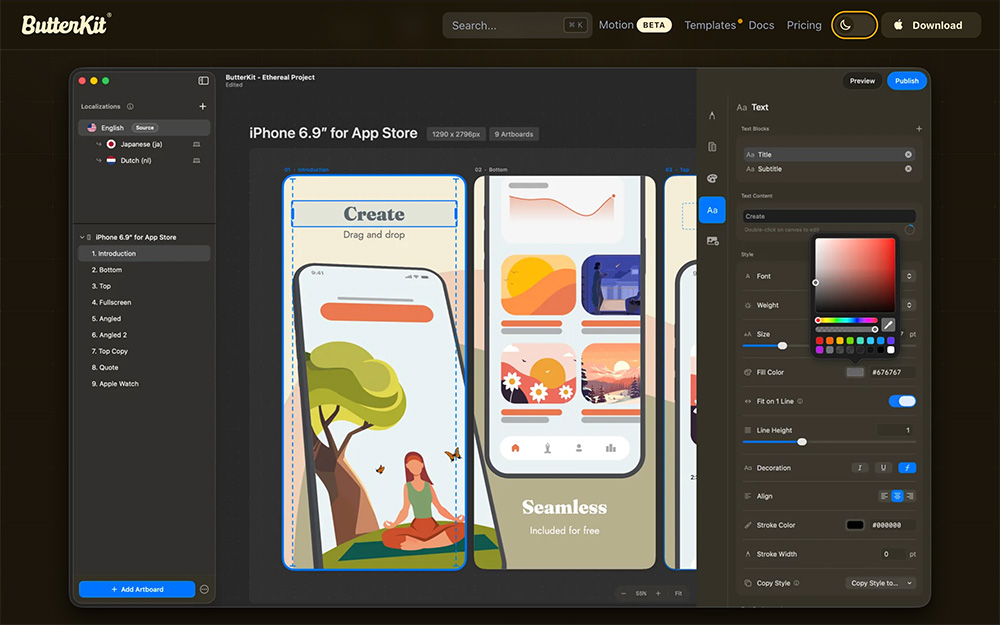Open the Pricing page
The image size is (1000, 625).
(x=804, y=25)
